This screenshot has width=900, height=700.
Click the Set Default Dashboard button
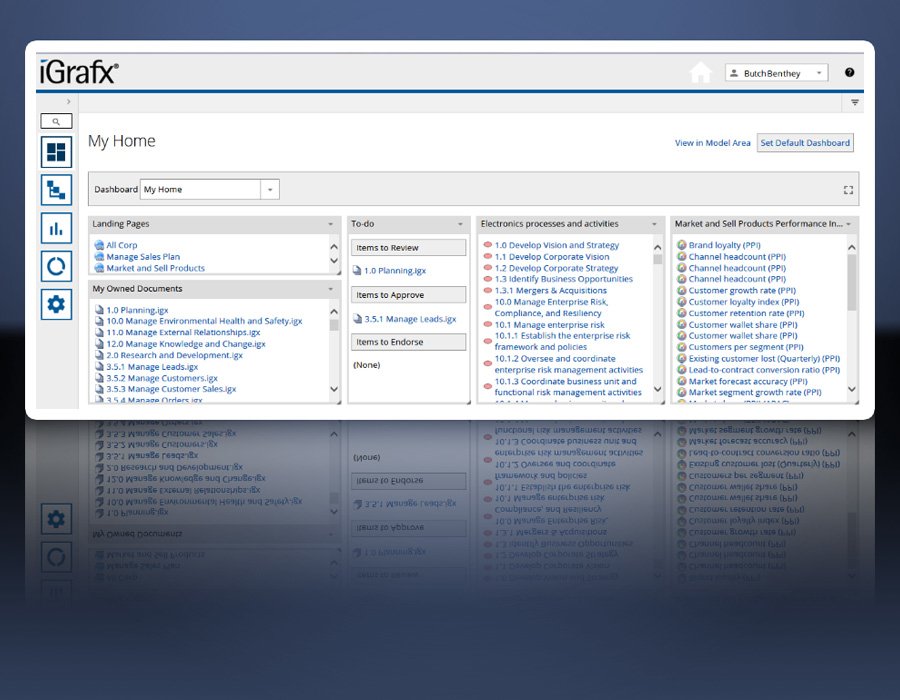pyautogui.click(x=805, y=143)
